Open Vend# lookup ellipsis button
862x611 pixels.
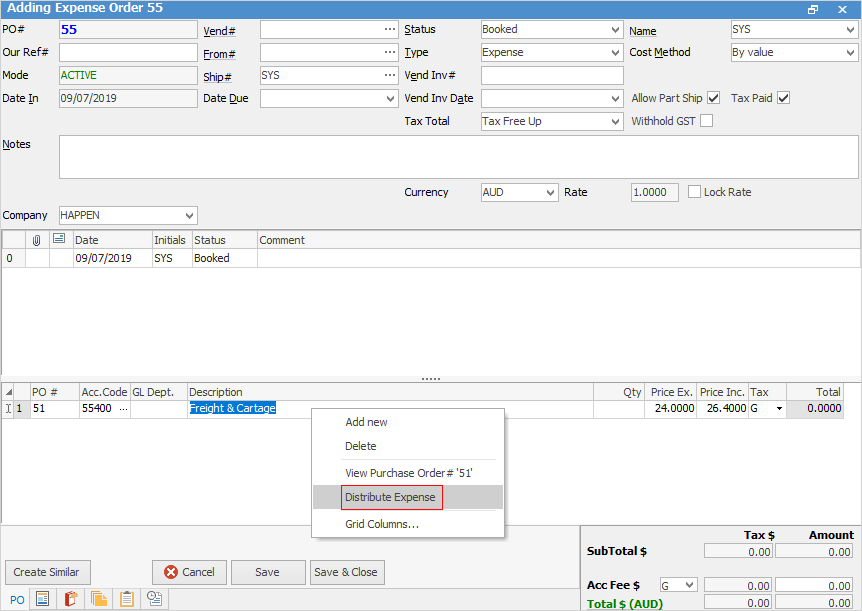pyautogui.click(x=390, y=29)
